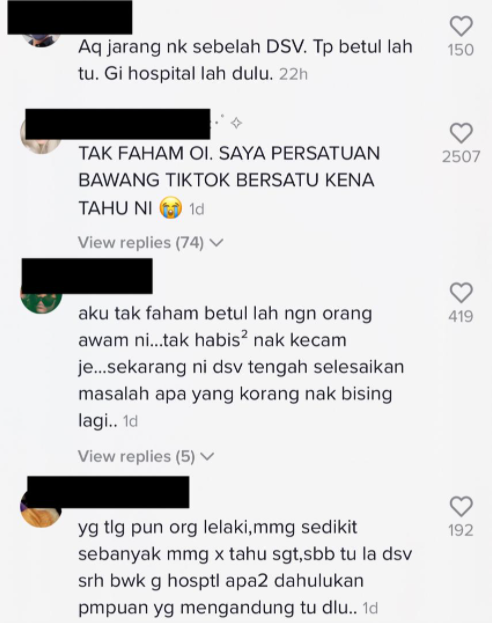Select the comment 'yg tlg pun org lelaki'
492x623 pixels.
(165, 527)
